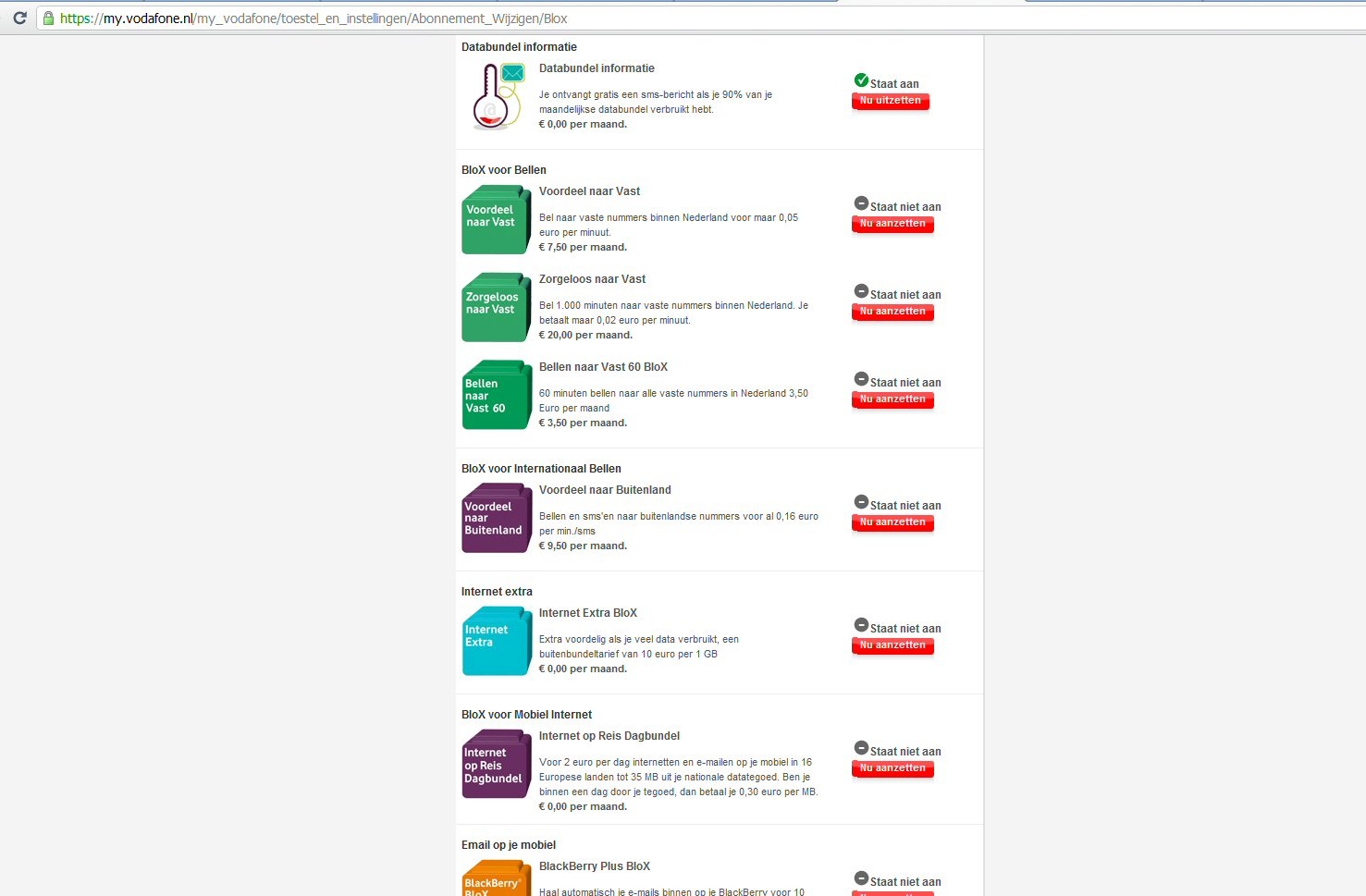
Task: Click the '€ 7,50 per maand.' price
Action: 583,248
